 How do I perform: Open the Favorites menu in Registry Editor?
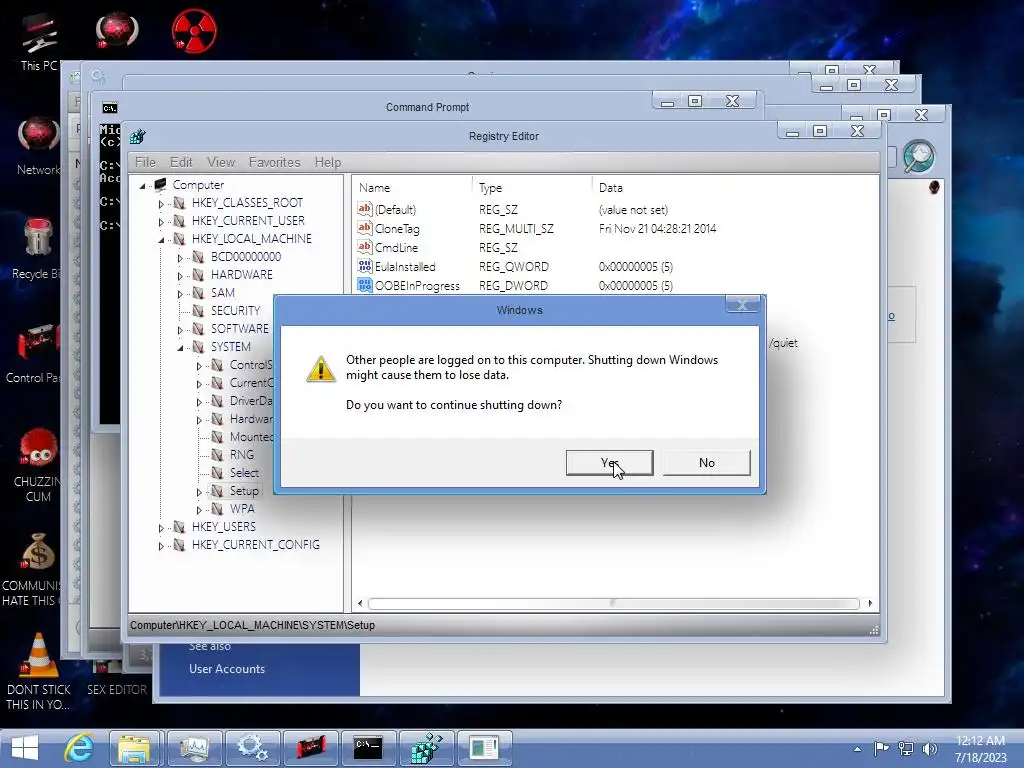click(x=274, y=162)
